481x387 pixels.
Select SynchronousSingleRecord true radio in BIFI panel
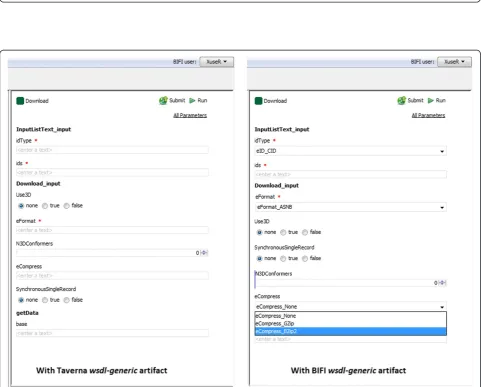click(283, 258)
